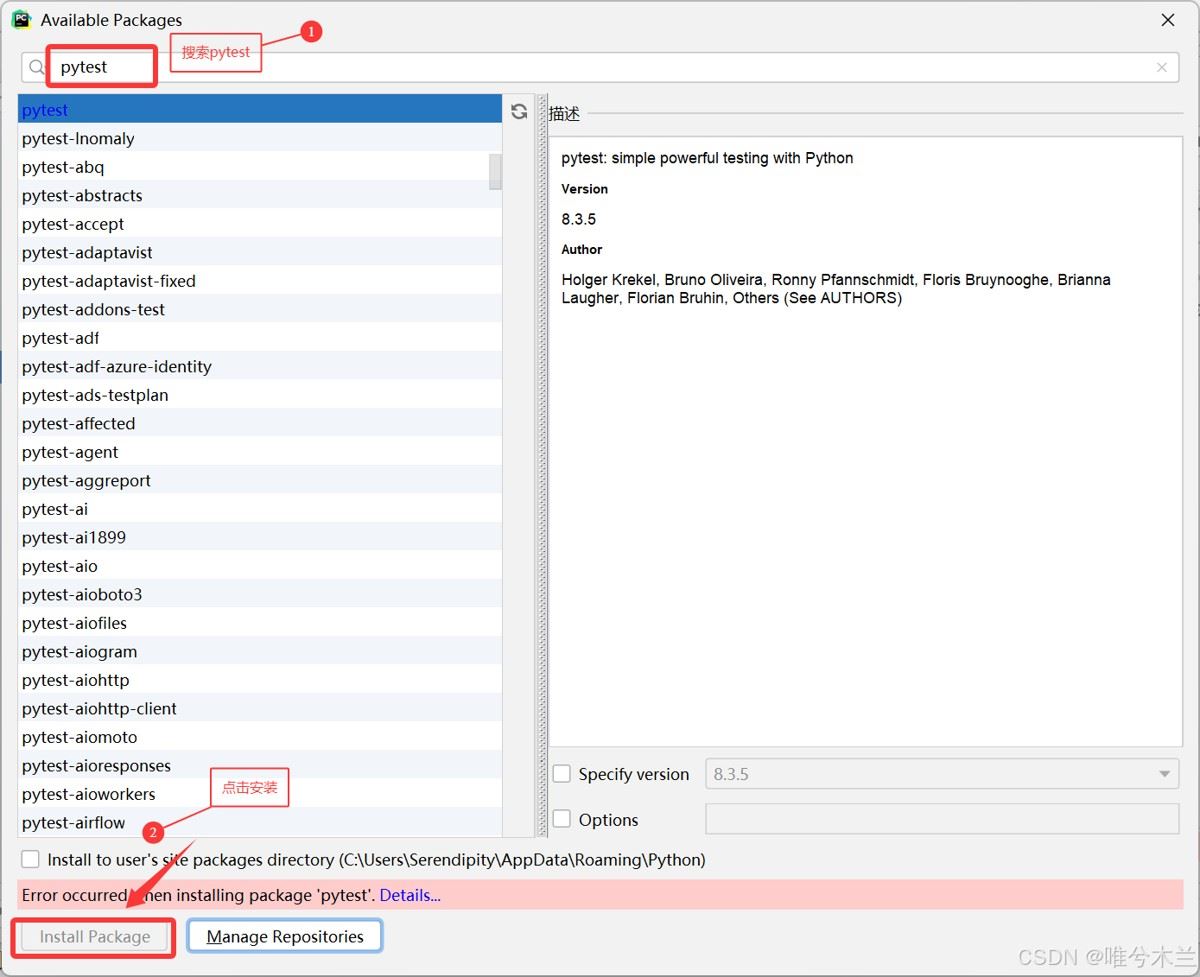
Task: Click the package list vertical scrollbar thumb
Action: tap(495, 171)
